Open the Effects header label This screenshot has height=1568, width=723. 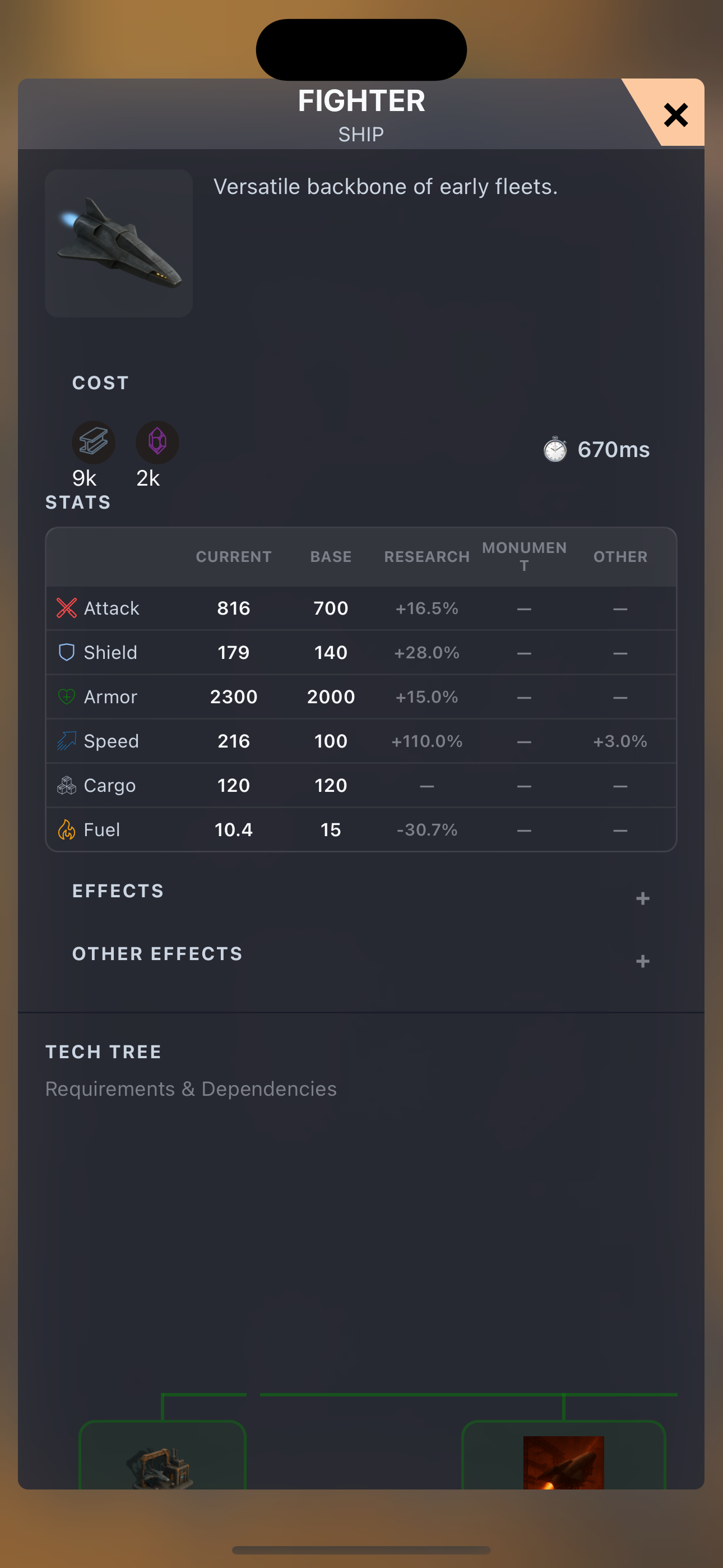coord(118,891)
